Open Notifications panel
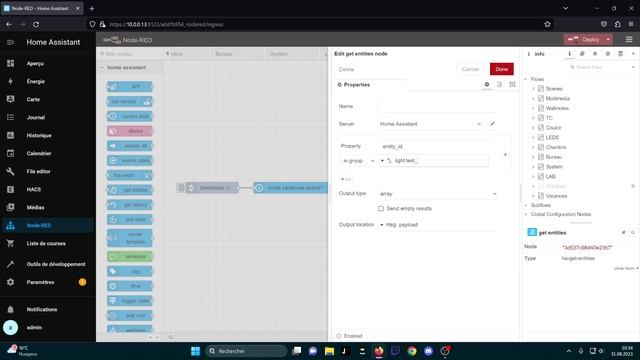This screenshot has height=360, width=640. [x=48, y=309]
